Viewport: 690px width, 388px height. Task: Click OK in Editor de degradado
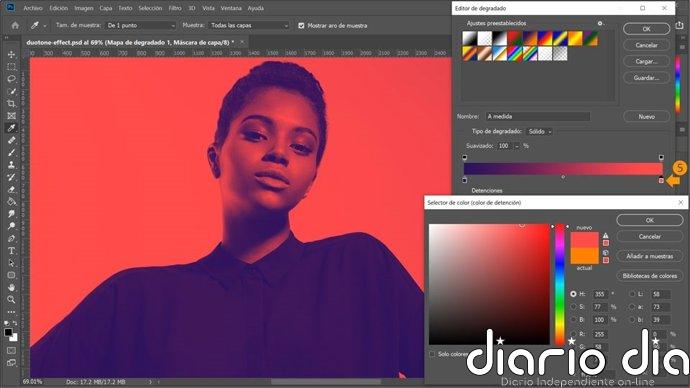tap(646, 29)
